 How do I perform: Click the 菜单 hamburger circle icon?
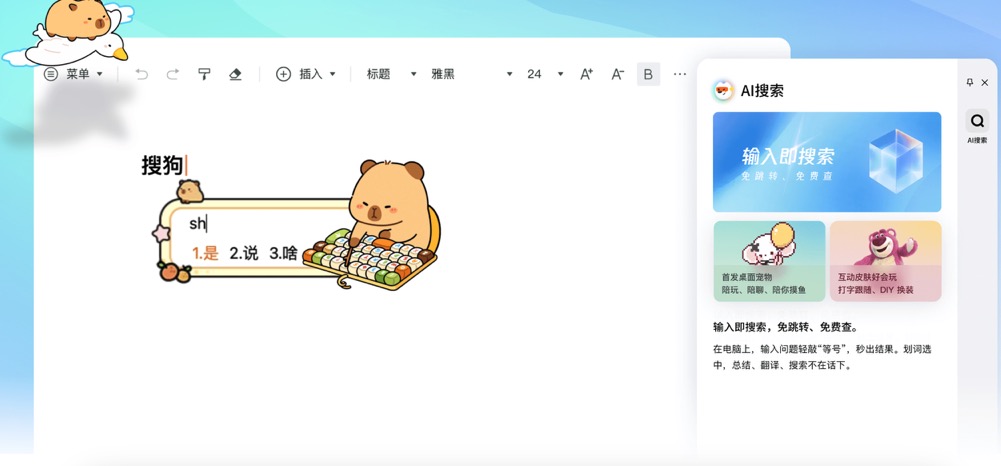[50, 74]
